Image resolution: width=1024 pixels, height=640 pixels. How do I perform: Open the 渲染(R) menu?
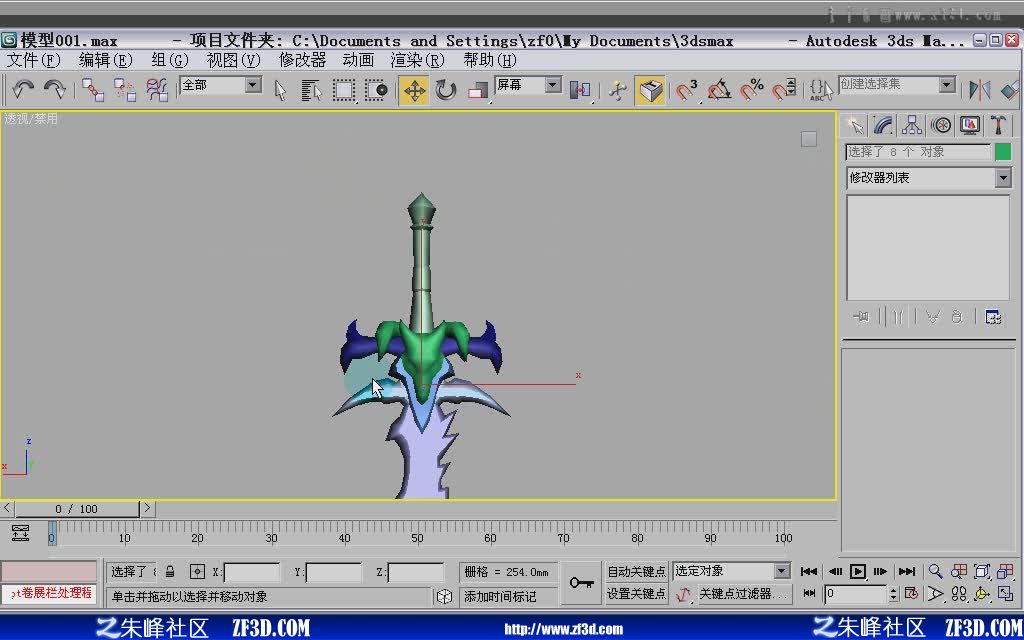(417, 60)
